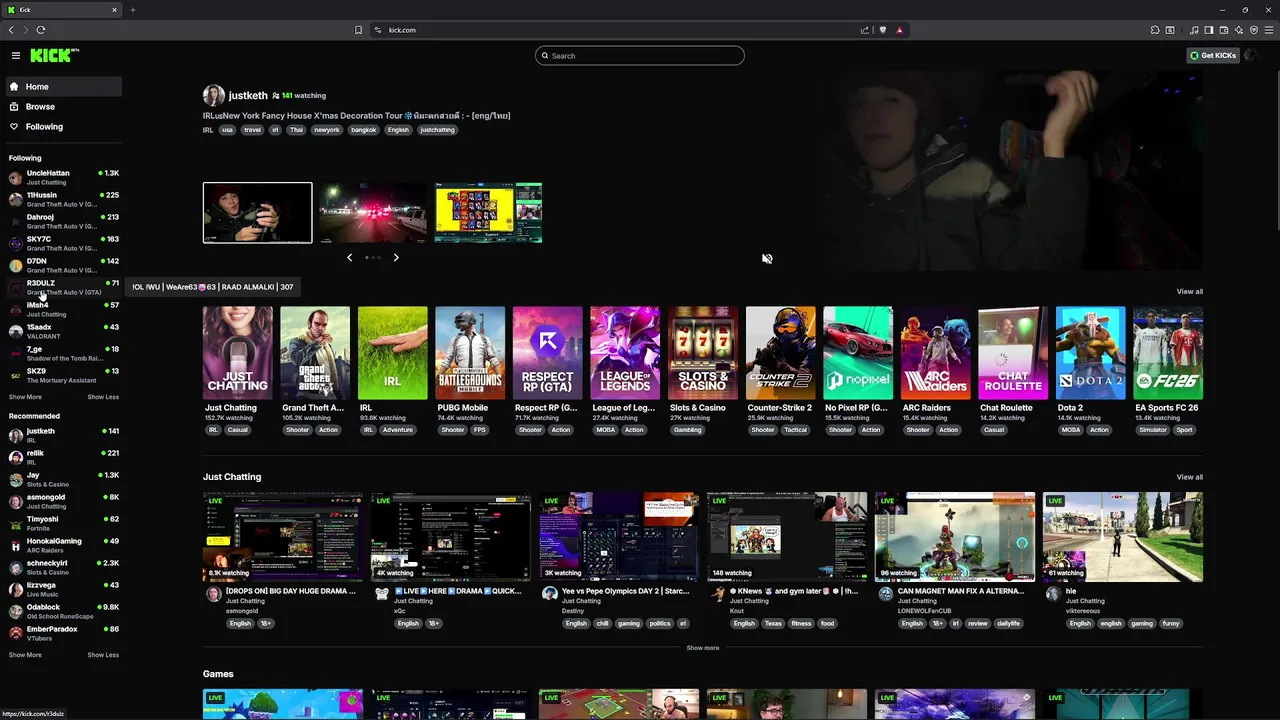Open the Kick hamburger sidebar menu
Viewport: 1280px width, 720px height.
16,56
